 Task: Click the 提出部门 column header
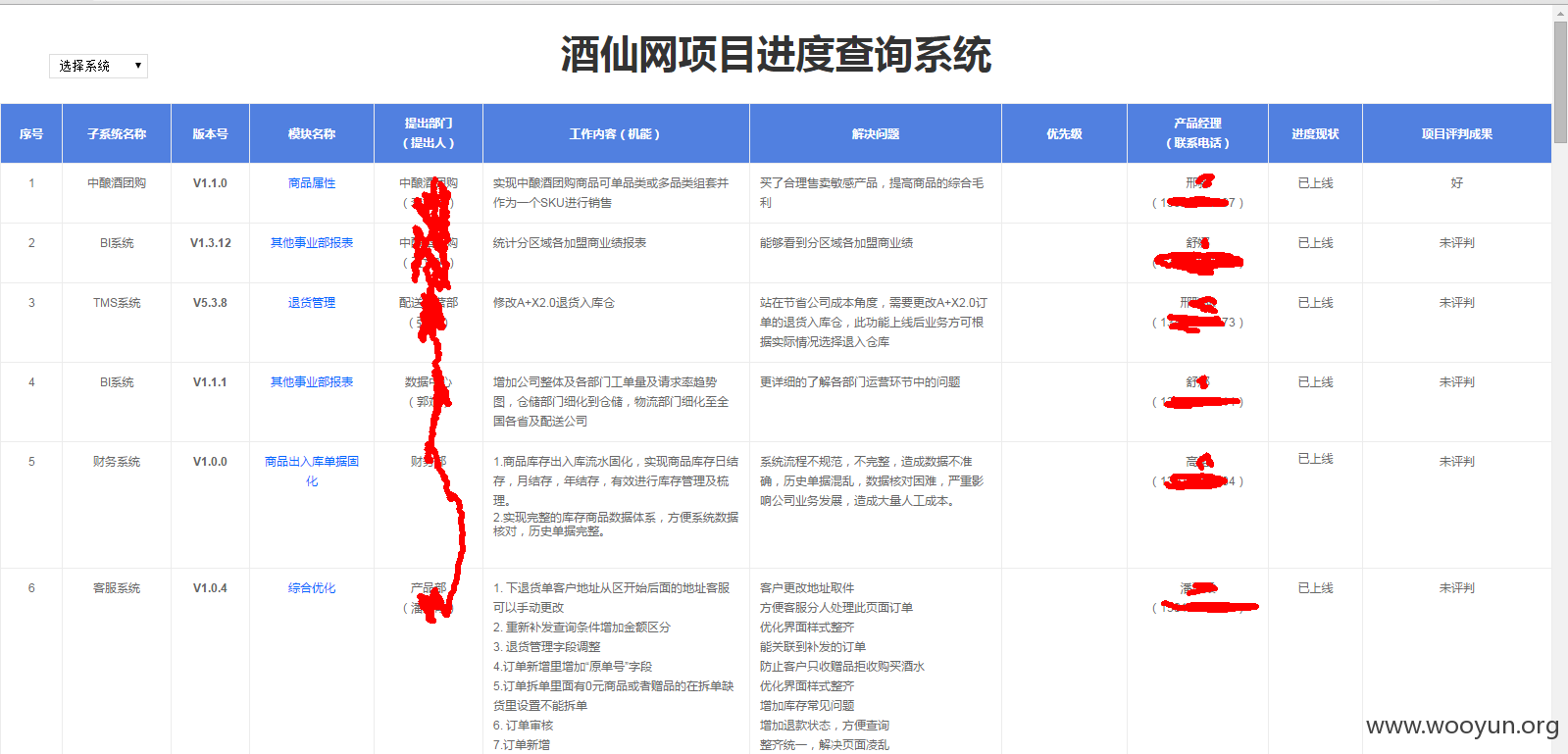(429, 133)
